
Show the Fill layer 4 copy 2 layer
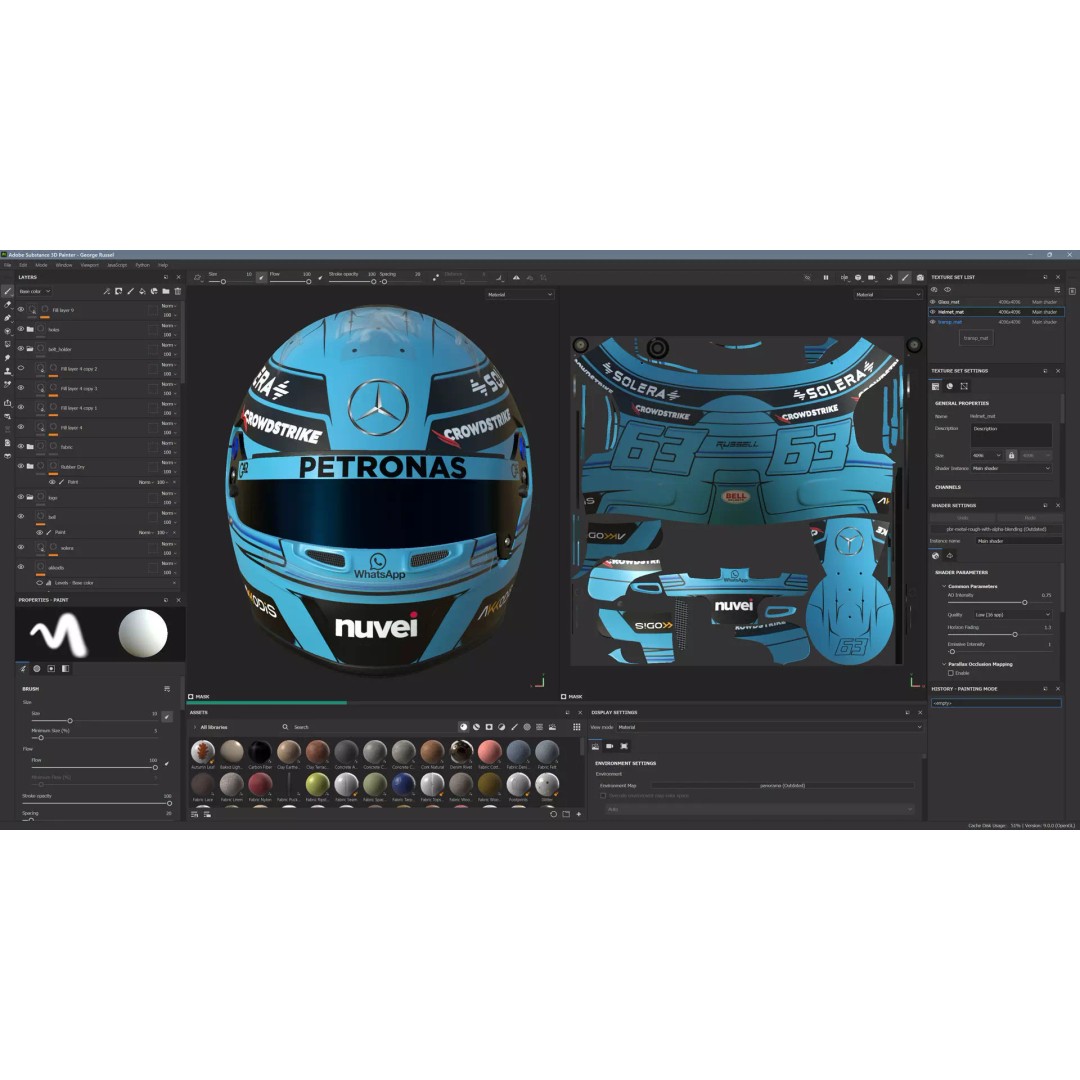coord(20,367)
